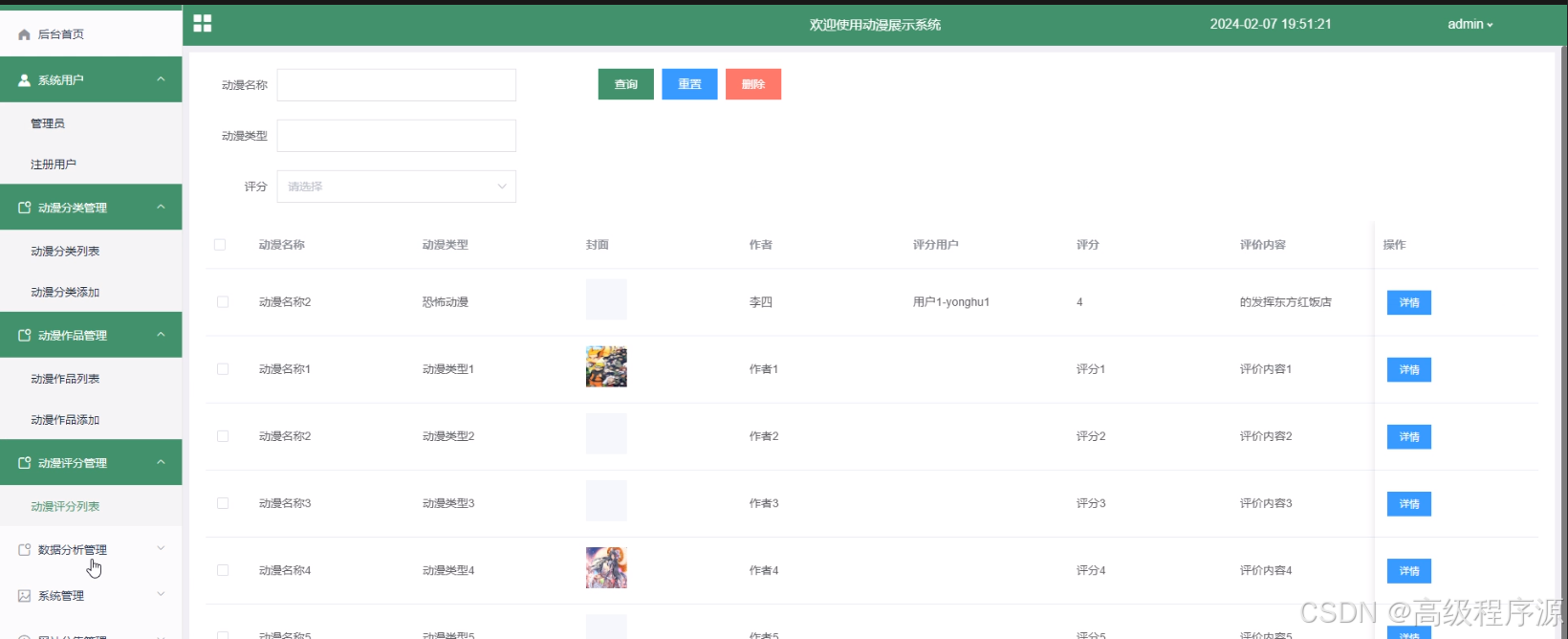Click 详情 for the 作者1 row

(x=1409, y=369)
